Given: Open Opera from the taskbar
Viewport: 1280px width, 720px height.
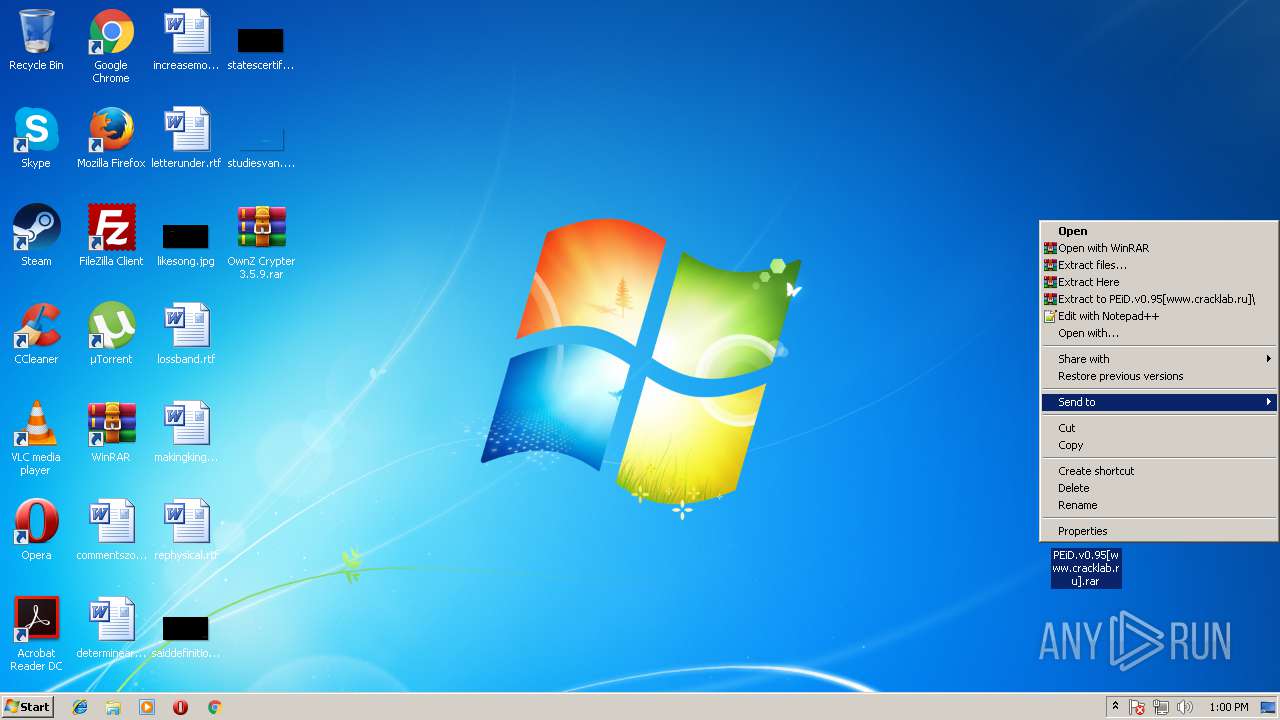Looking at the screenshot, I should 180,707.
